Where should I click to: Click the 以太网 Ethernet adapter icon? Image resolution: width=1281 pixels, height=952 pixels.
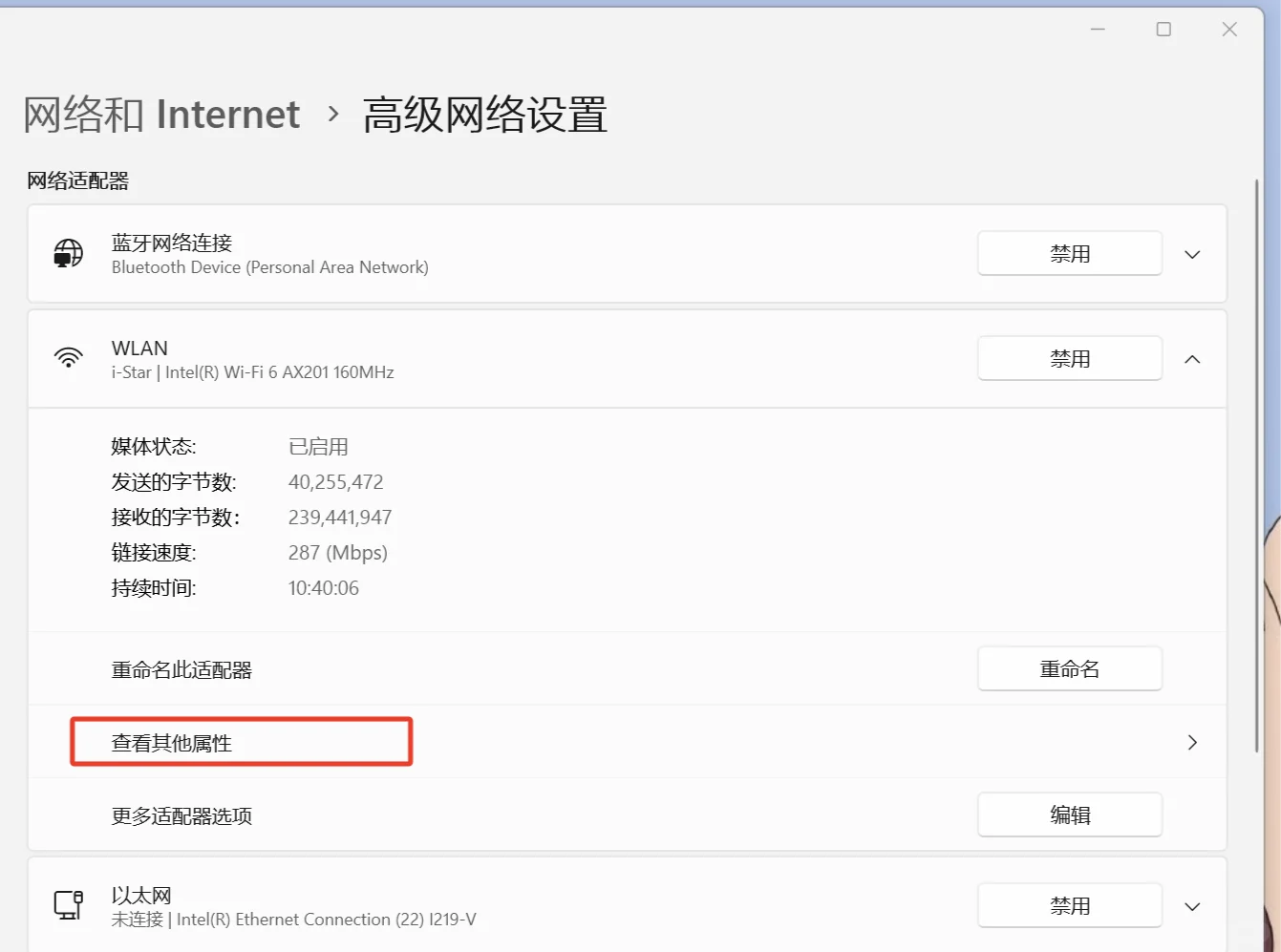pyautogui.click(x=68, y=905)
